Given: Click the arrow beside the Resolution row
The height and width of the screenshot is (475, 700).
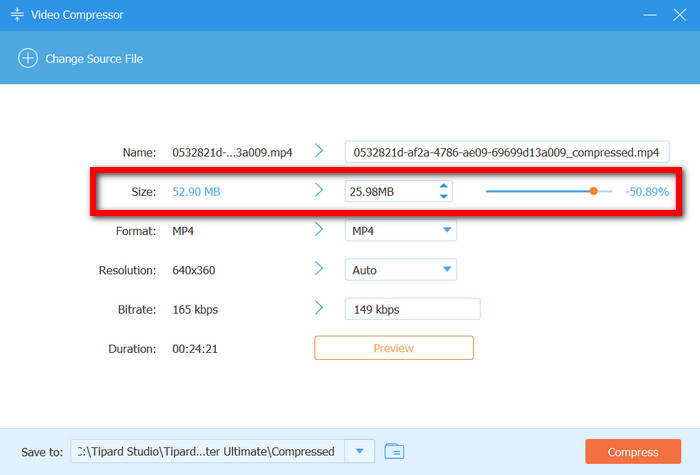Looking at the screenshot, I should 319,269.
